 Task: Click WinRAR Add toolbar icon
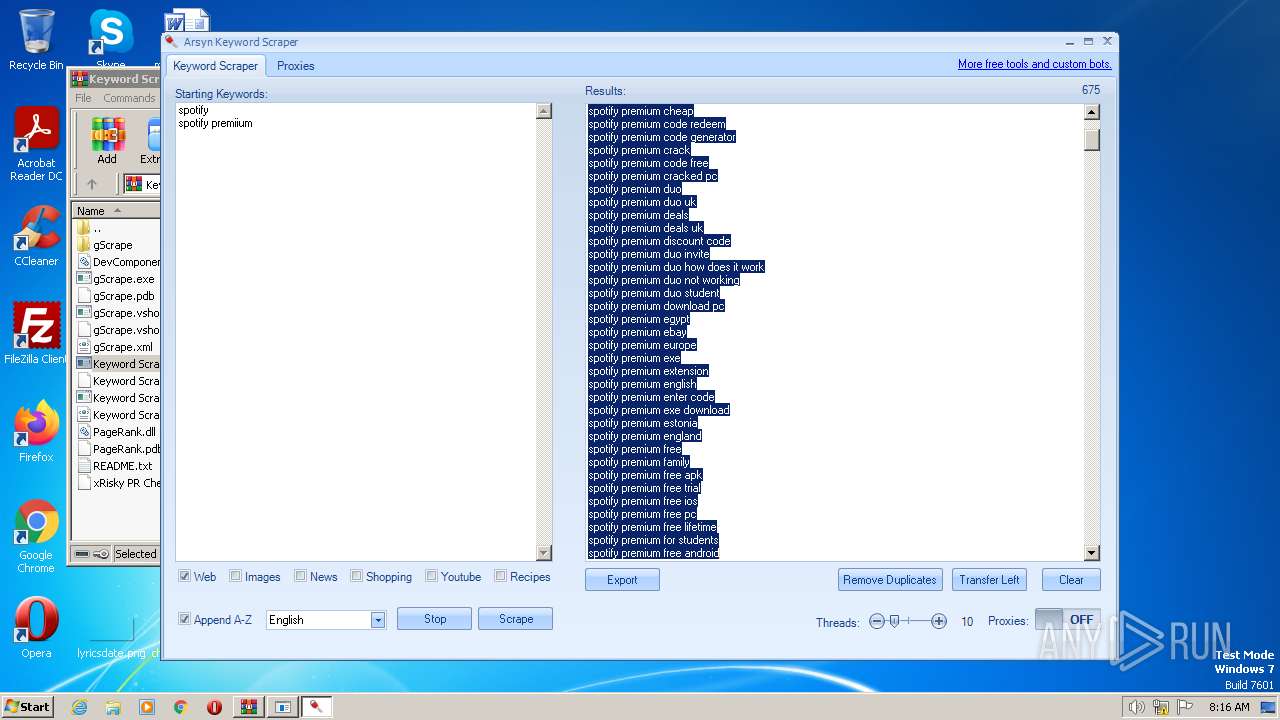tap(107, 141)
